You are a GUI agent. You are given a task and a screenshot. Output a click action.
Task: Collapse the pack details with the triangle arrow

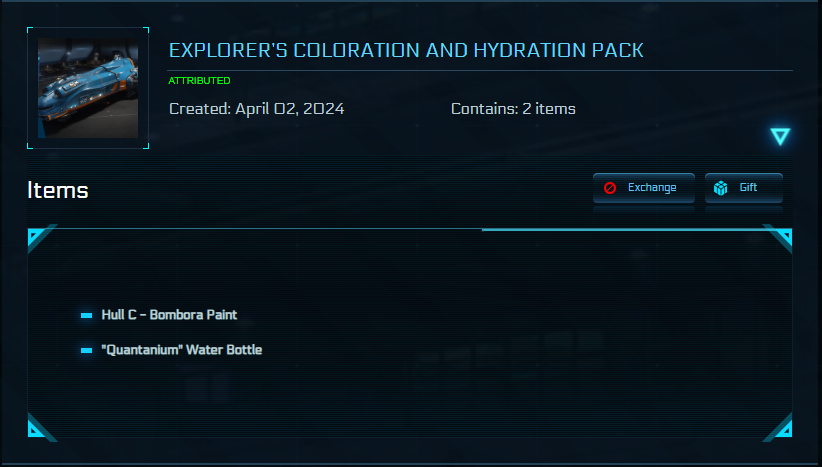[x=780, y=137]
